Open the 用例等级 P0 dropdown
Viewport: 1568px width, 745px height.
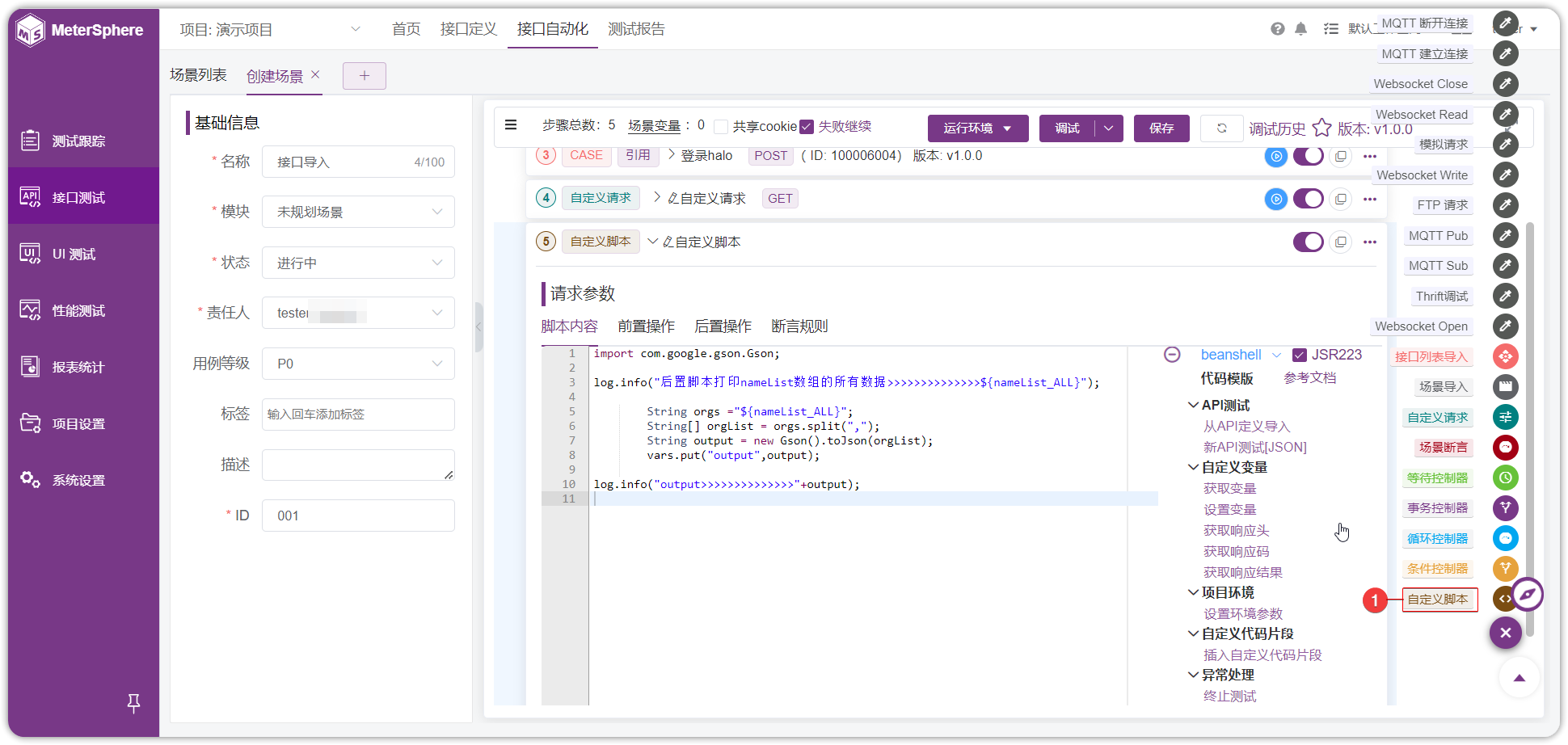point(358,364)
